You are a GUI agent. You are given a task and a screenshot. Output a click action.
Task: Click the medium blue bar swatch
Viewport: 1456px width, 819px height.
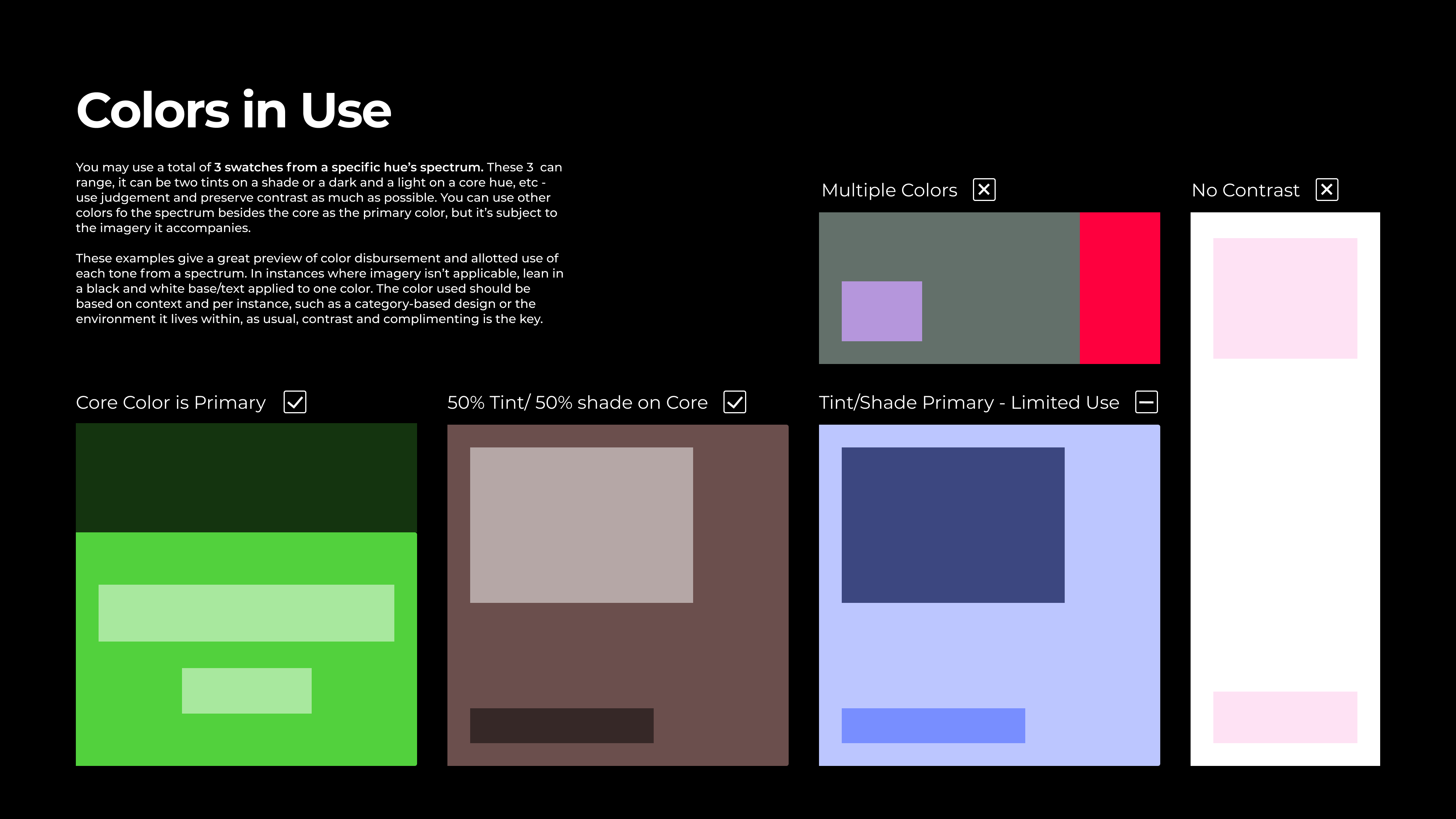coord(933,725)
